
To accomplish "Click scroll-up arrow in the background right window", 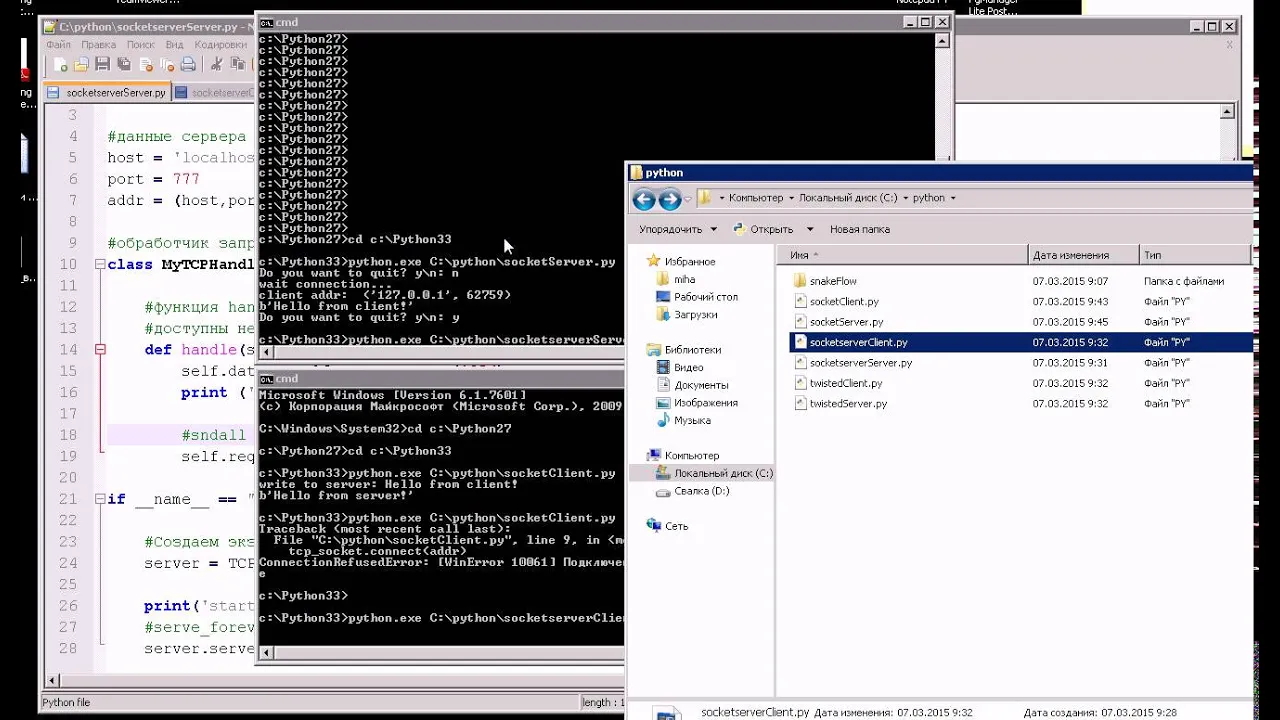I will tap(1229, 112).
